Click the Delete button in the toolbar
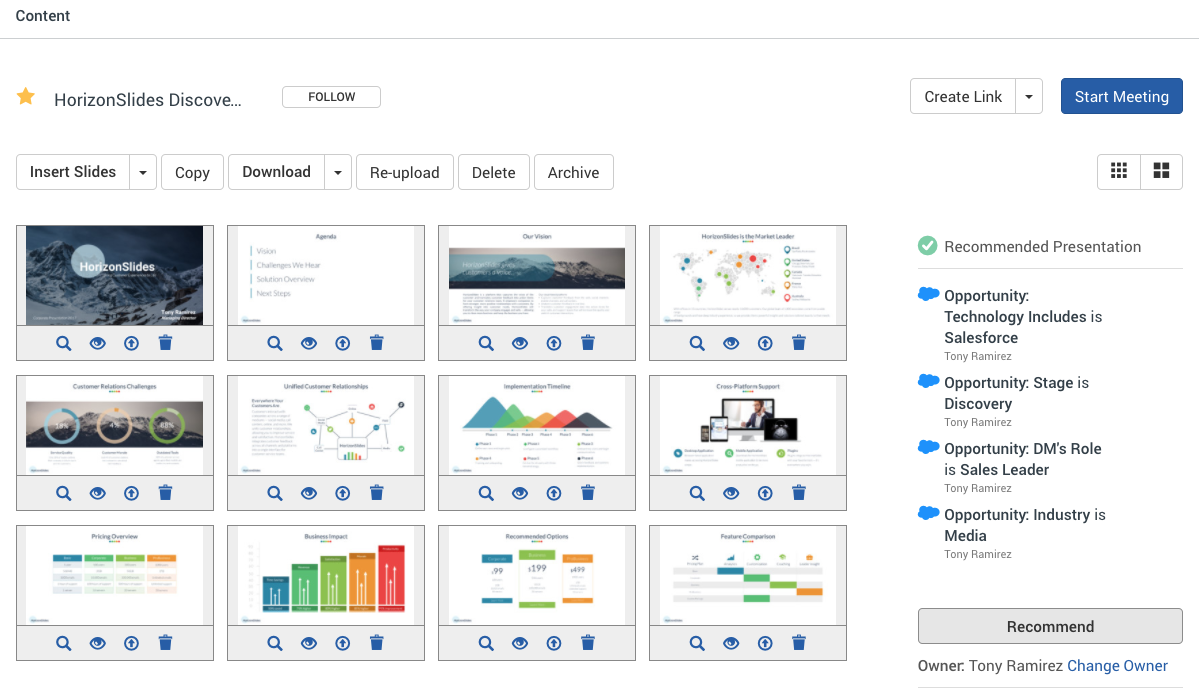 493,172
